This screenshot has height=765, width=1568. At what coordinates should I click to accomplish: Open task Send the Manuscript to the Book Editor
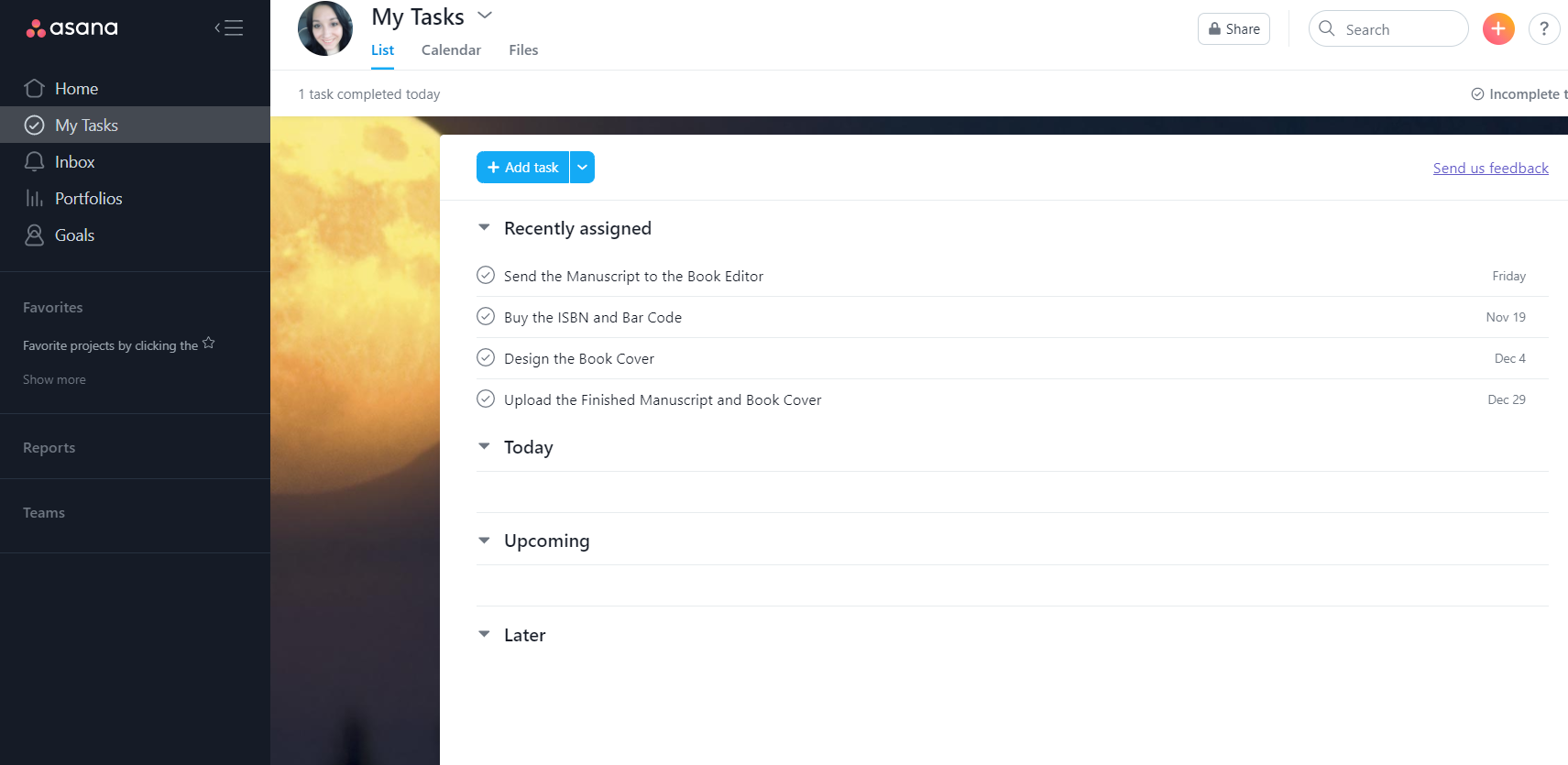[x=633, y=276]
